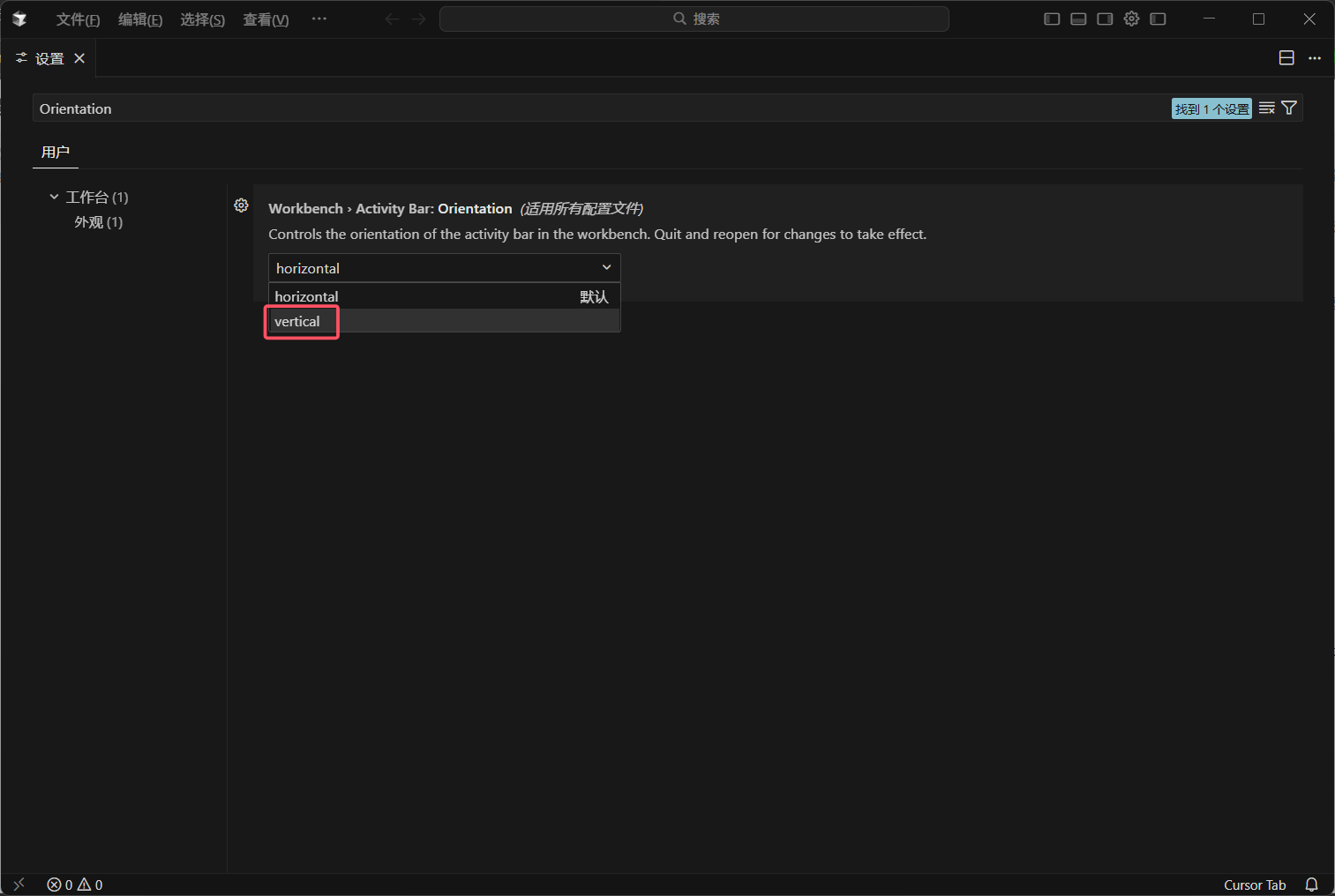Open the customize layout icon
This screenshot has width=1335, height=896.
[1157, 19]
